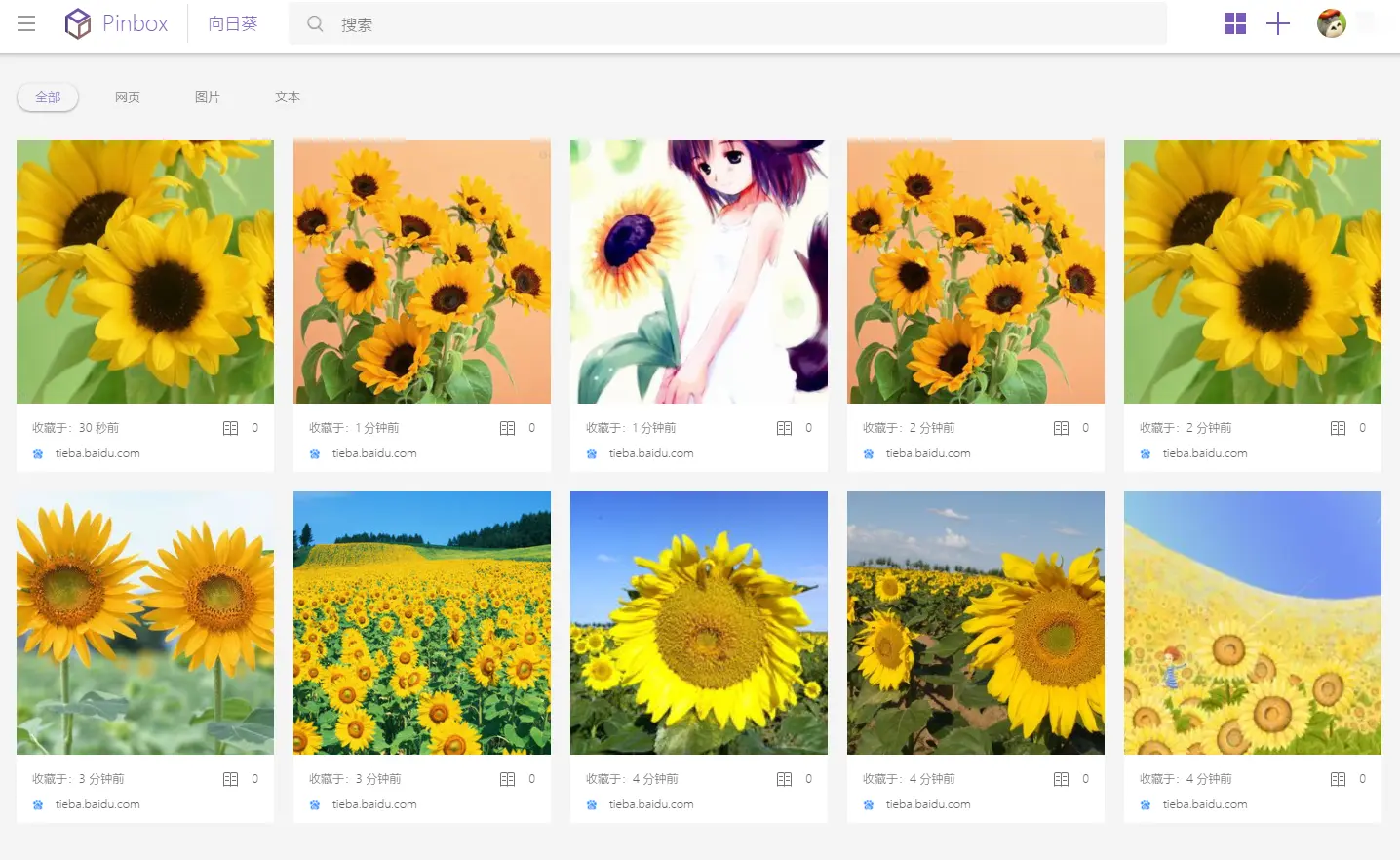Open the close-up sunflower thumbnail saved 2 分钟前
The height and width of the screenshot is (860, 1400).
[x=1253, y=272]
